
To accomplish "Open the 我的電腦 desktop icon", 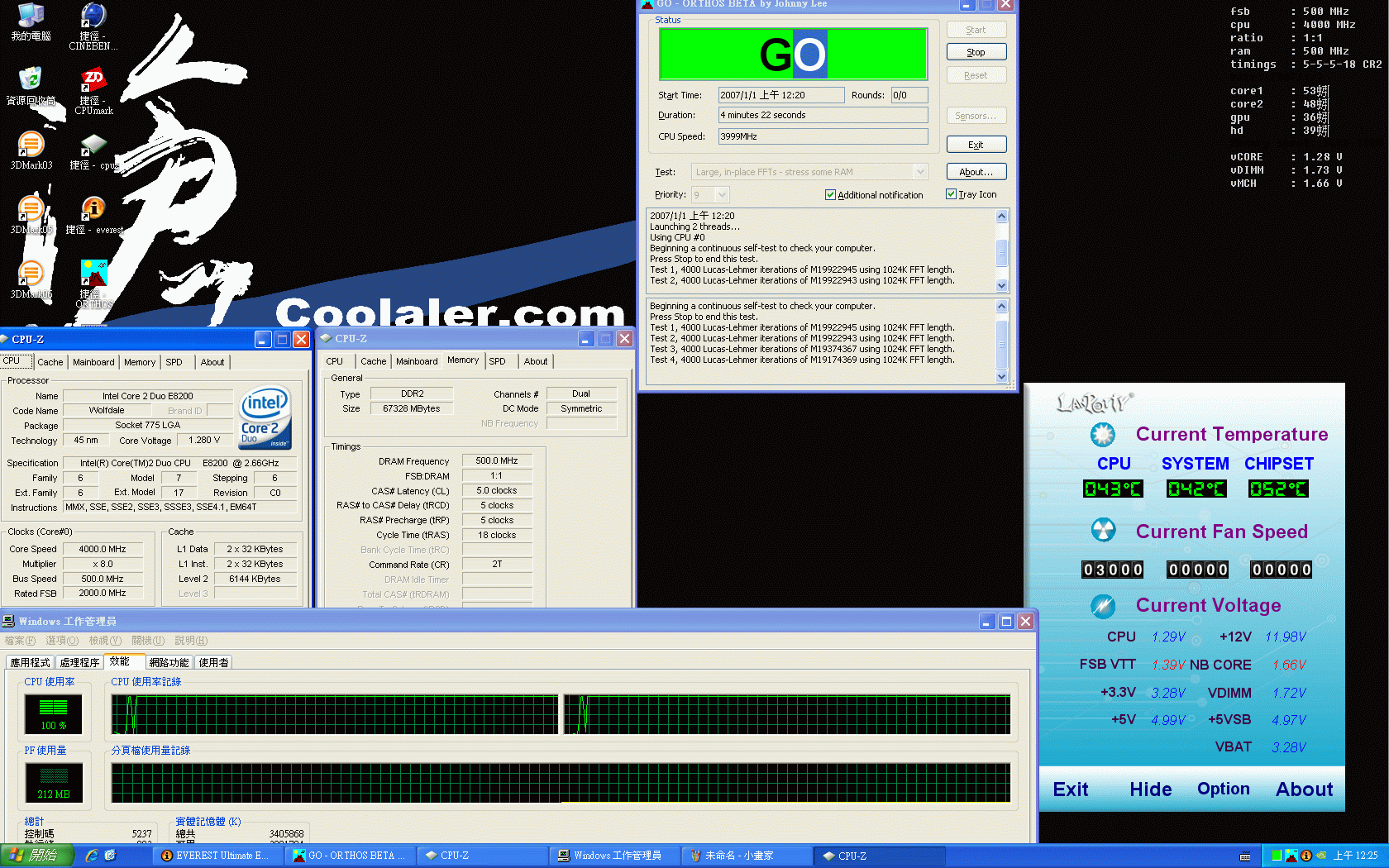I will tap(31, 15).
